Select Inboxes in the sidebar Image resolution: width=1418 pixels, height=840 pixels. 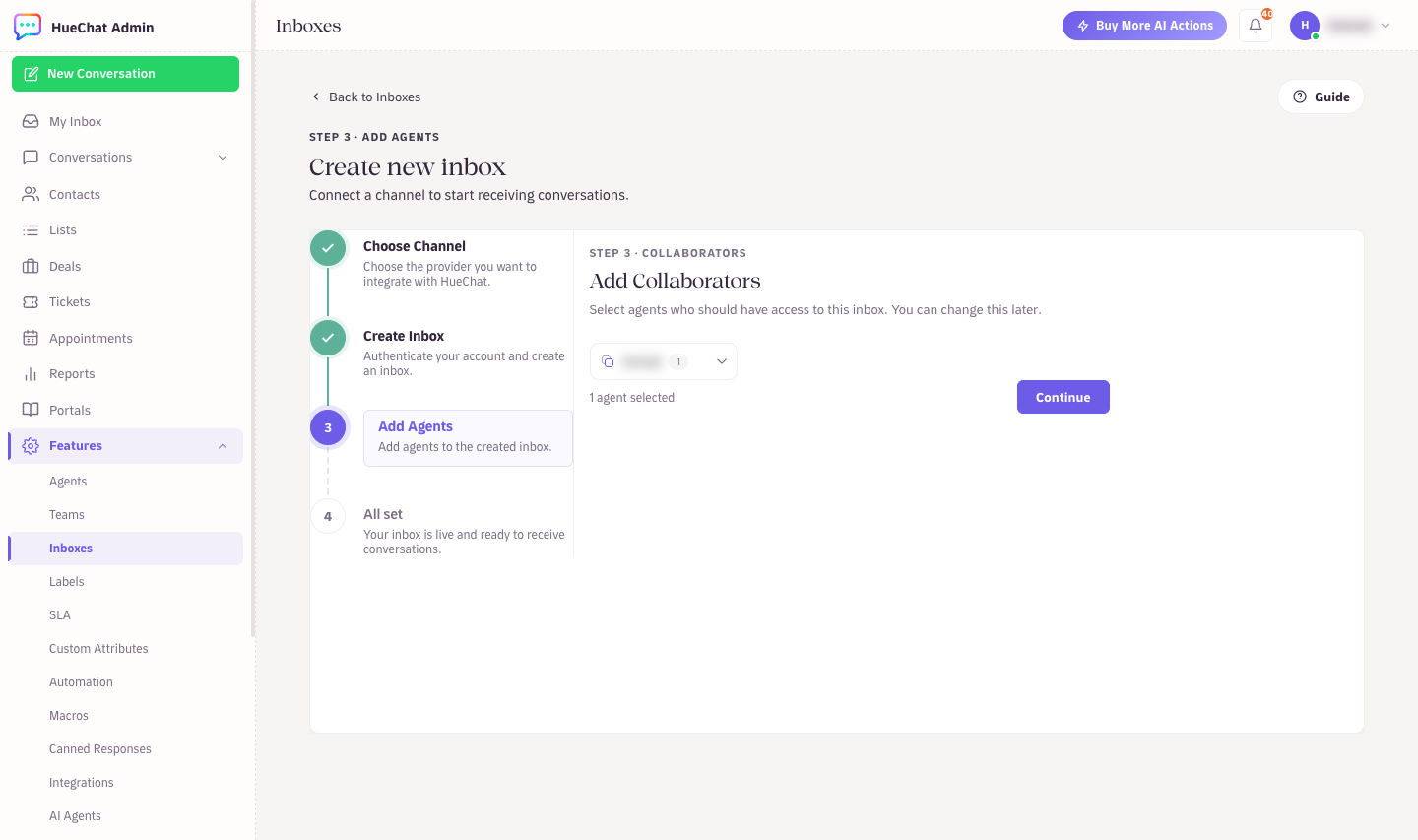pyautogui.click(x=126, y=549)
